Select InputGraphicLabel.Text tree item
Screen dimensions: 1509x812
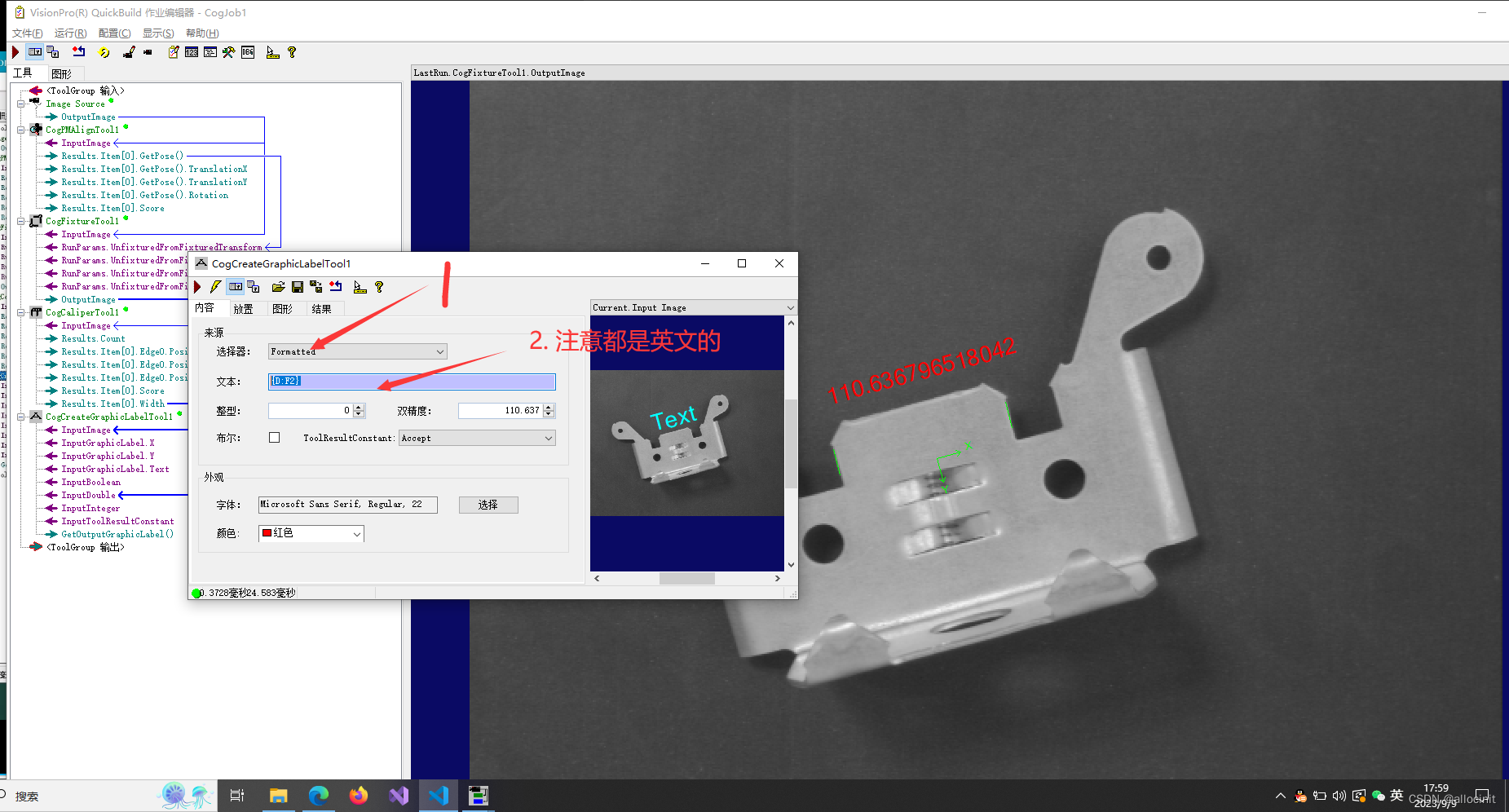pos(115,469)
